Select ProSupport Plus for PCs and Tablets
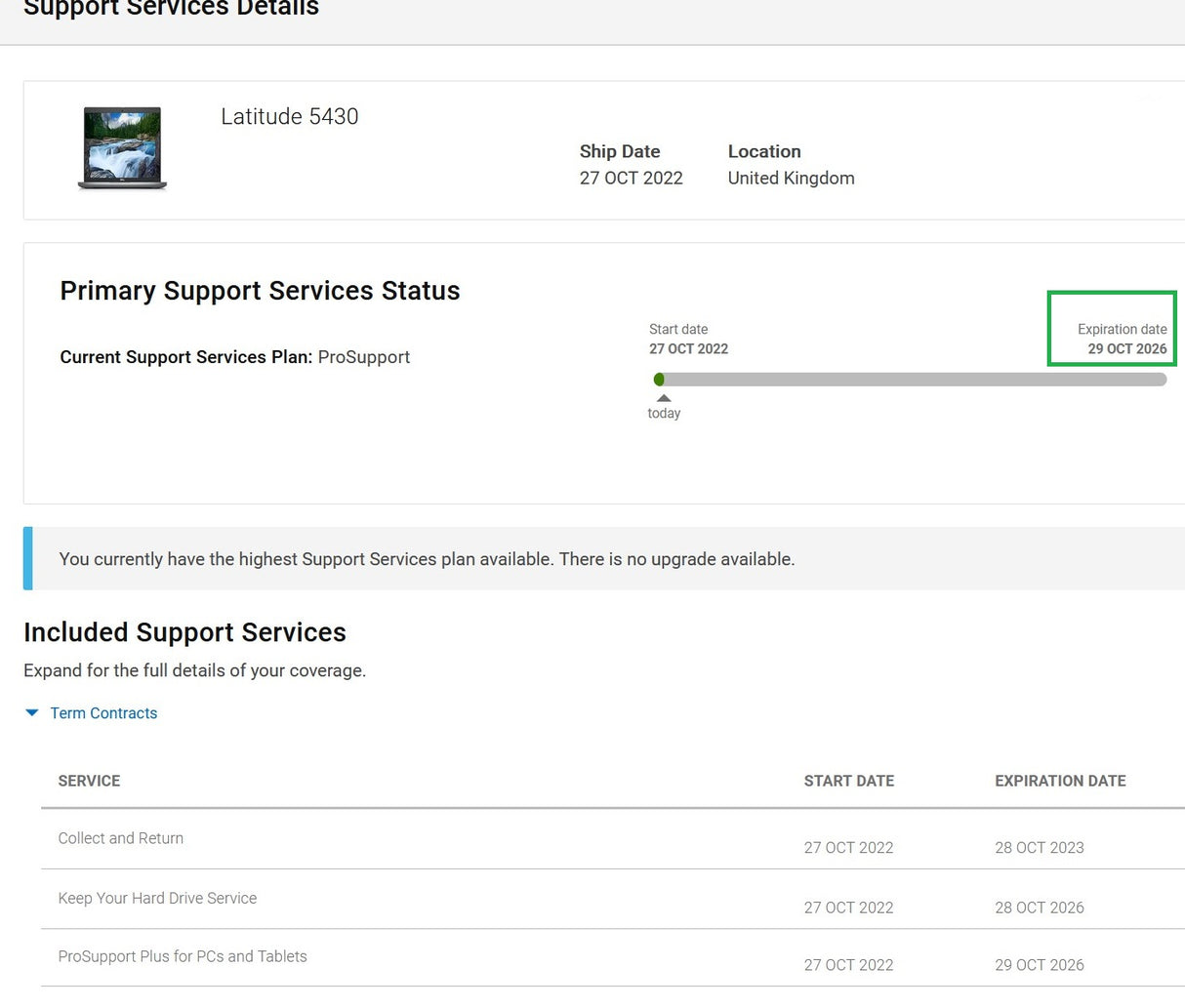The height and width of the screenshot is (1008, 1185). [183, 957]
